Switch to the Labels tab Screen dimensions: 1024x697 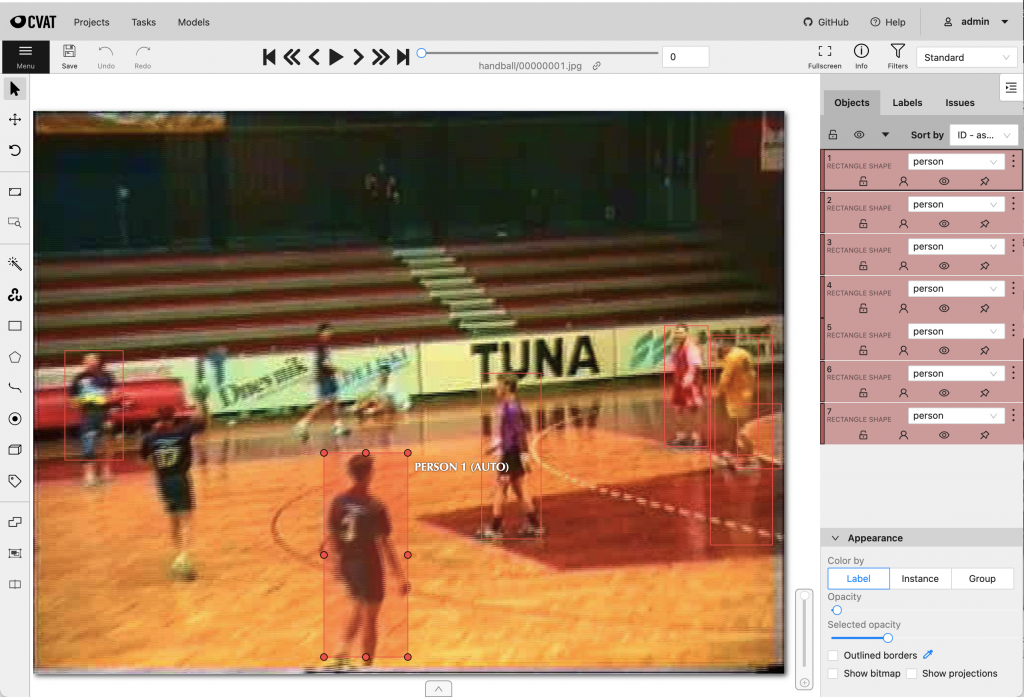907,103
